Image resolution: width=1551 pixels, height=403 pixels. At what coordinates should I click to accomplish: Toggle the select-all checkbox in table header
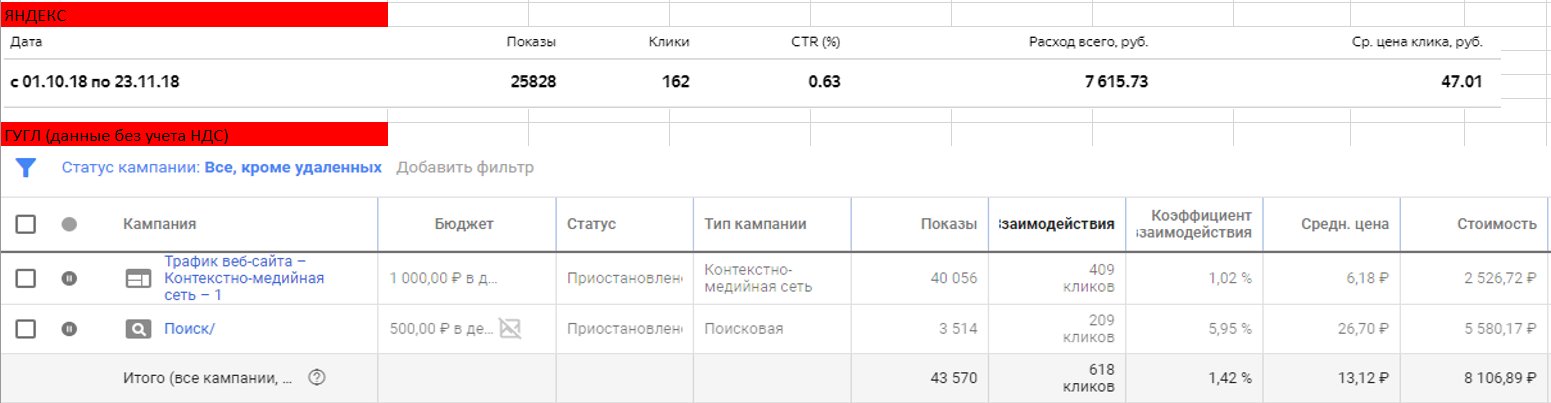27,224
